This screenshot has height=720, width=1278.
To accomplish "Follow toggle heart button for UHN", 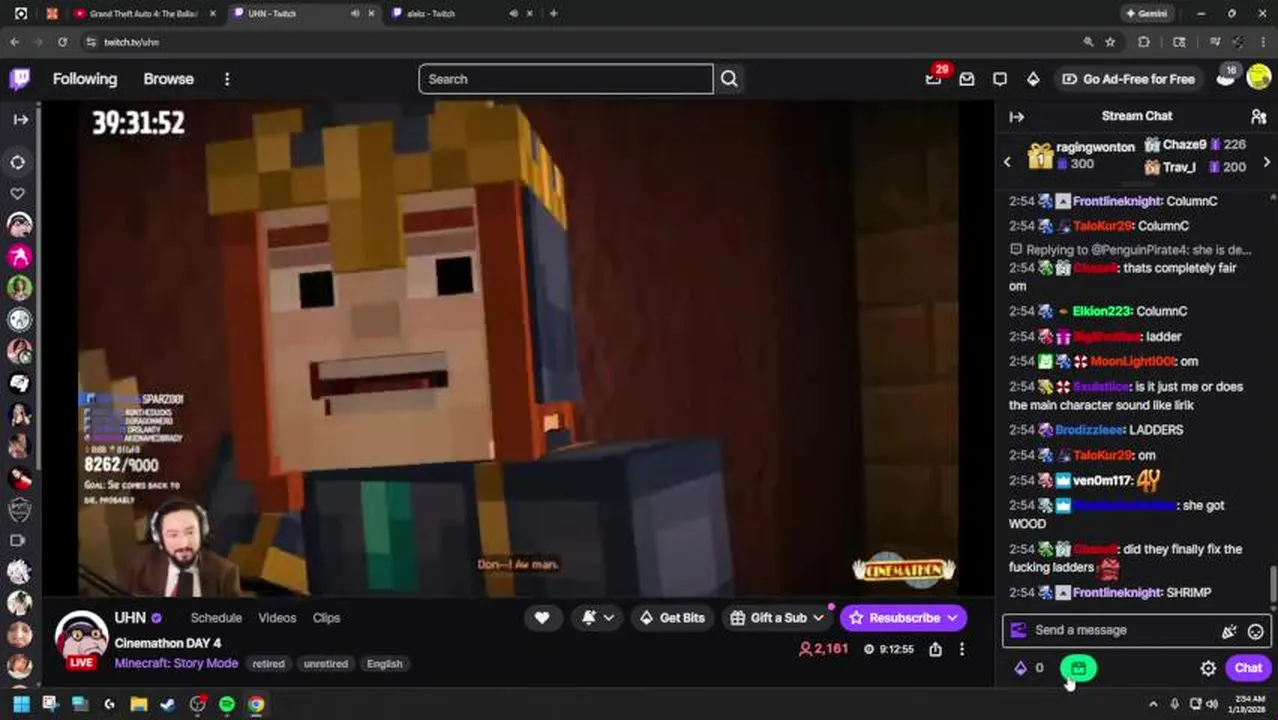I will (542, 618).
